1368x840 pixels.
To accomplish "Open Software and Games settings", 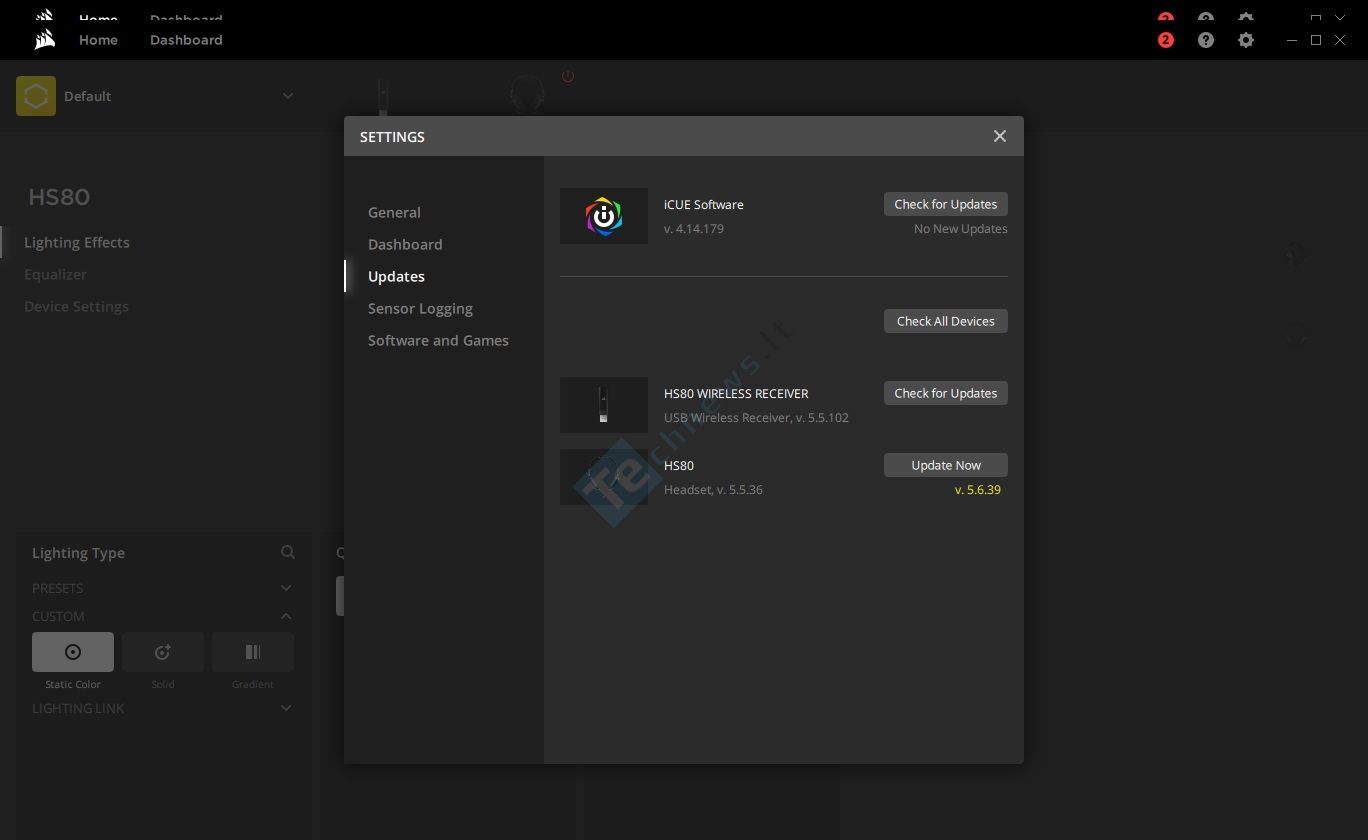I will (438, 340).
